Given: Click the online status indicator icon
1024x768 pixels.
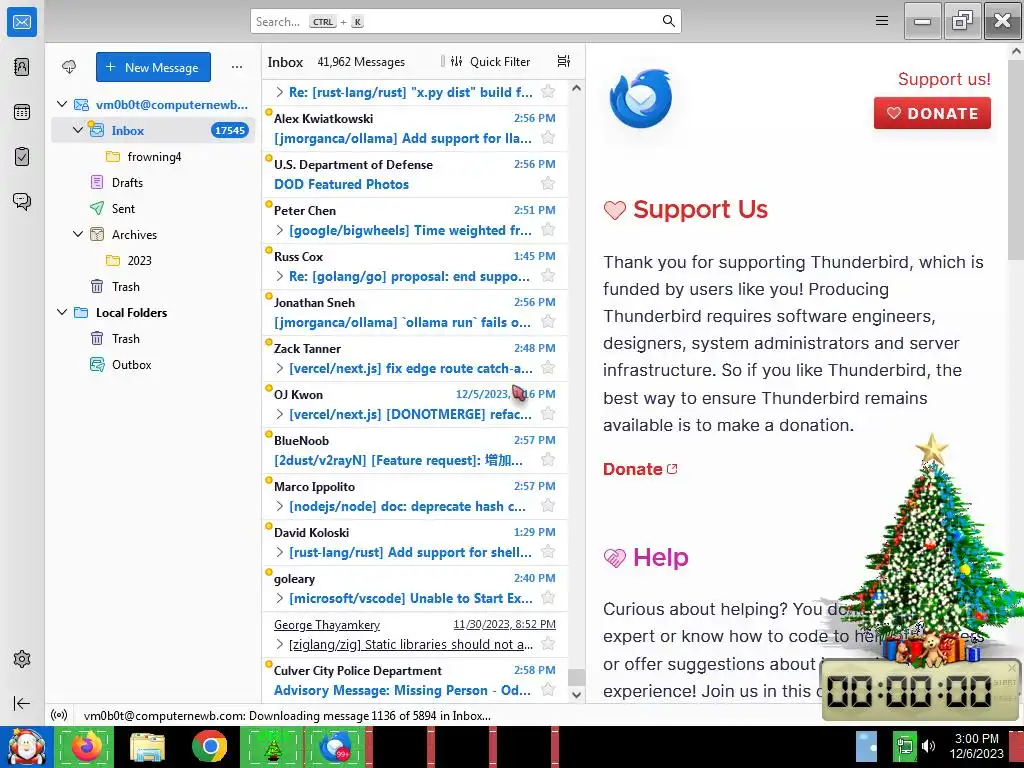Looking at the screenshot, I should (x=59, y=715).
